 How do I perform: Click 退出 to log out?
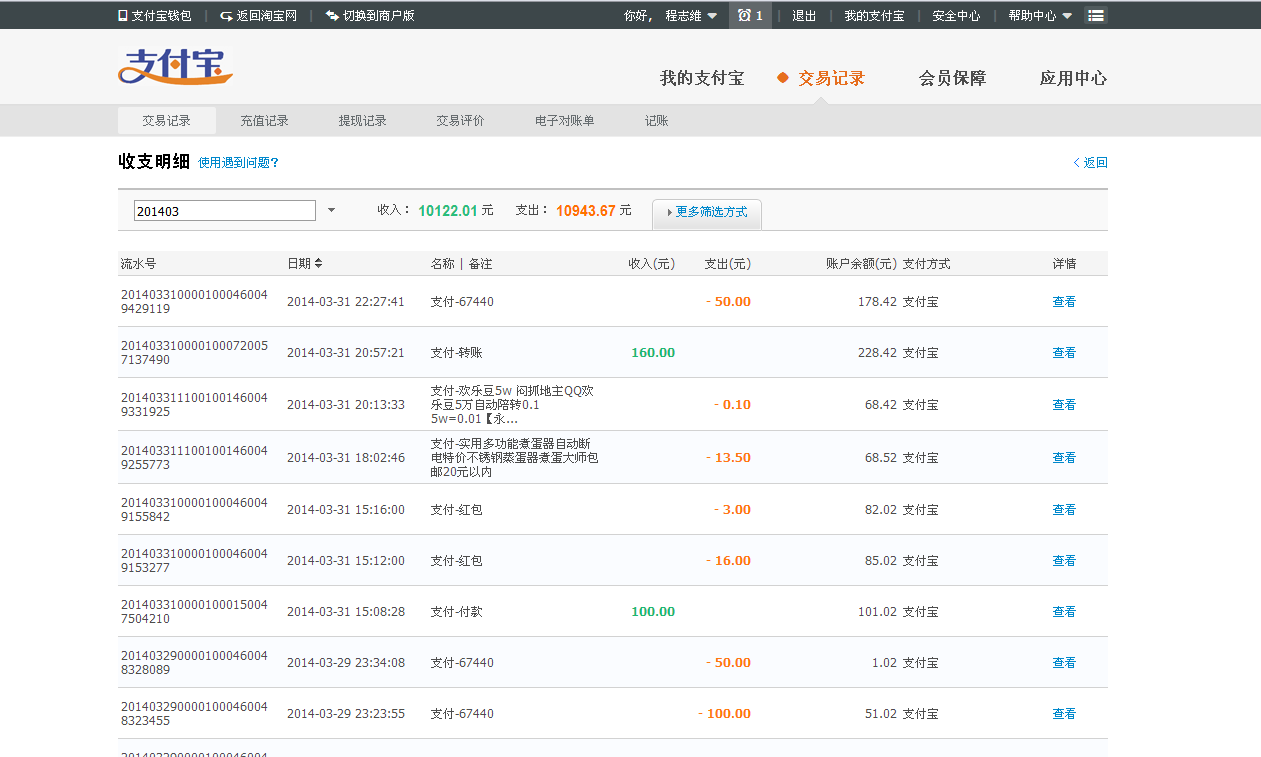(x=804, y=16)
